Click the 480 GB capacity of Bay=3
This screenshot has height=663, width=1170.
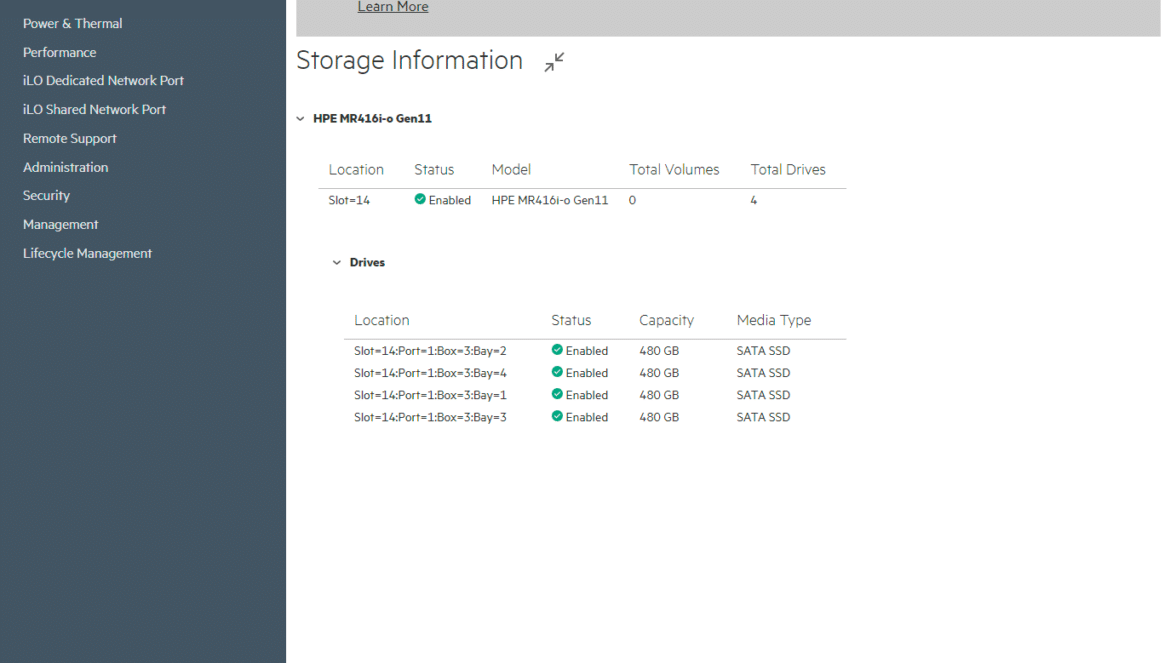pos(659,417)
